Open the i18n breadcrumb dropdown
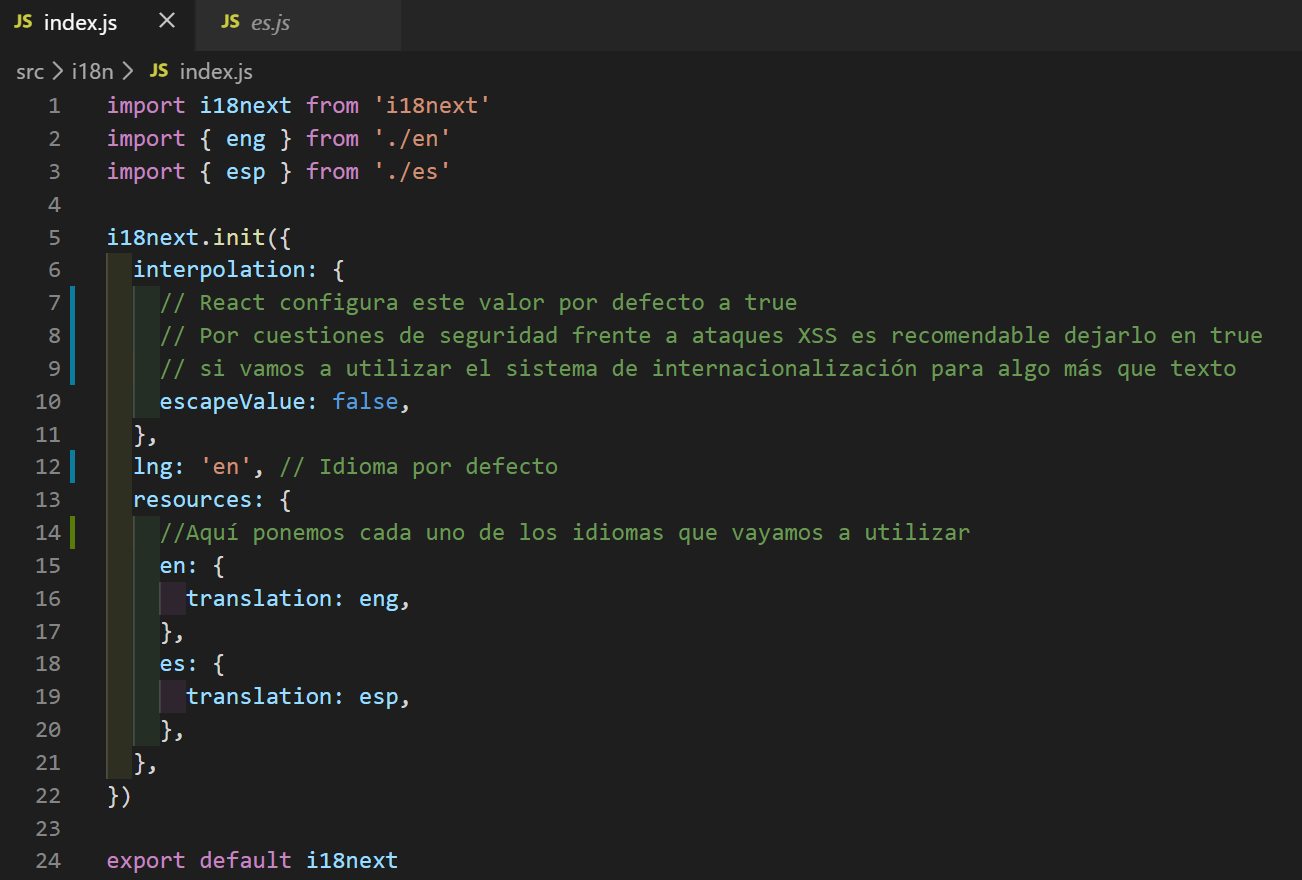 [x=91, y=71]
